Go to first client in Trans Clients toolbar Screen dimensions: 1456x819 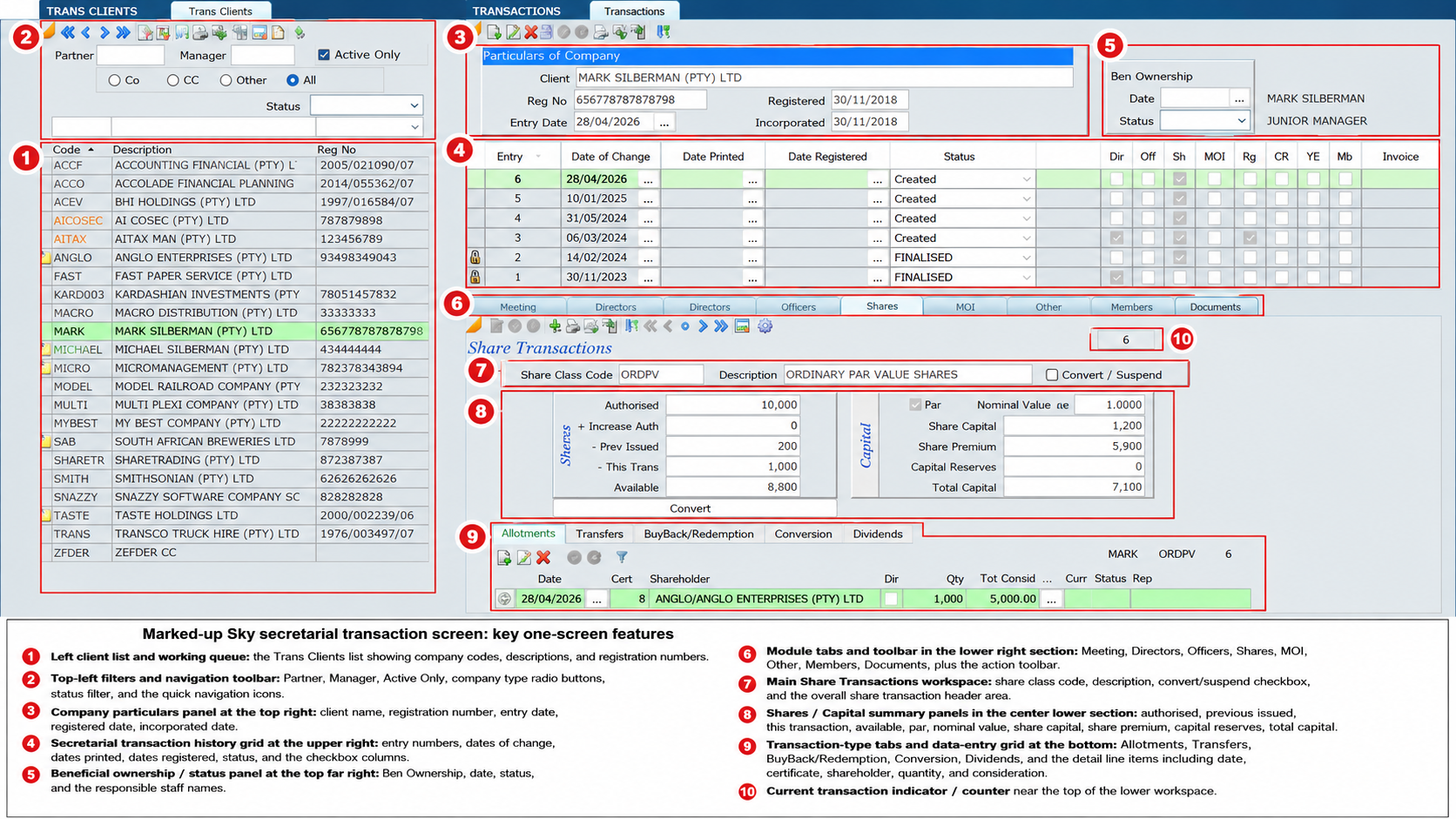[x=67, y=33]
